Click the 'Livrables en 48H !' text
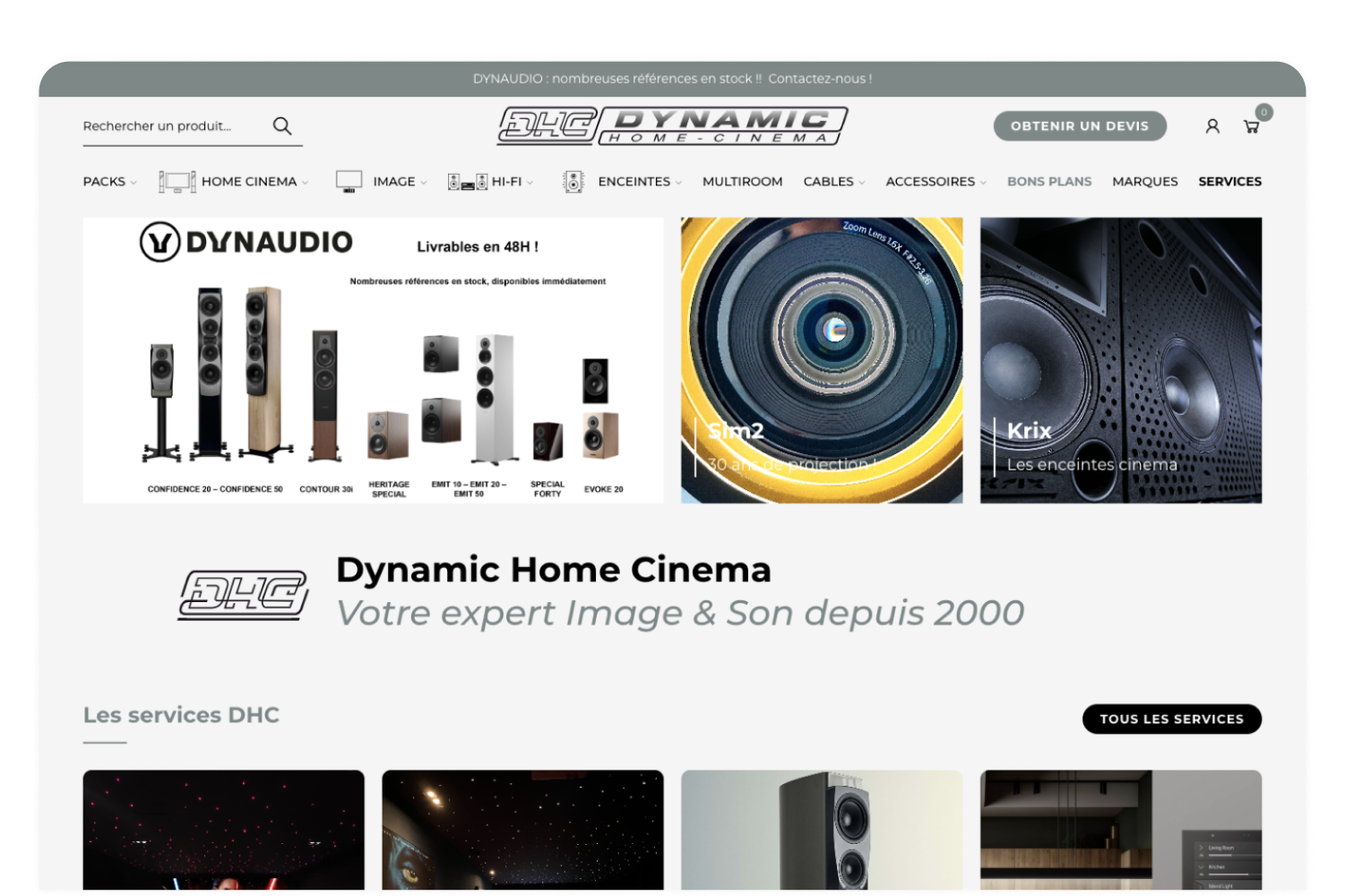Image resolution: width=1345 pixels, height=896 pixels. pyautogui.click(x=478, y=247)
